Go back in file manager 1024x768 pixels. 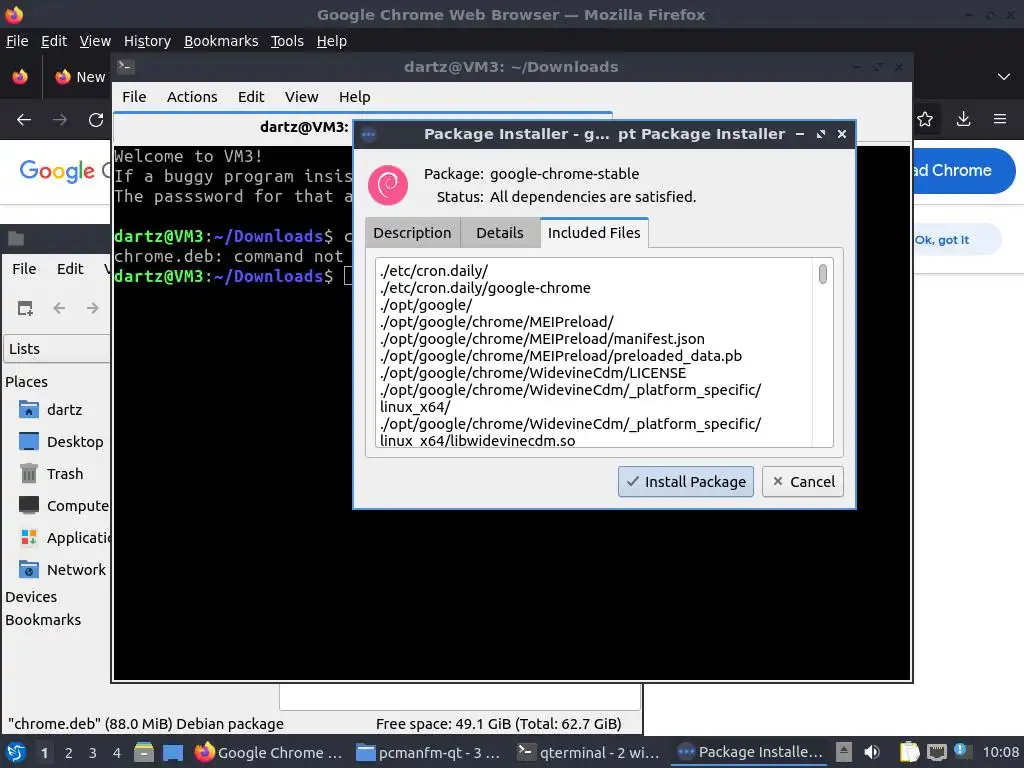point(59,308)
